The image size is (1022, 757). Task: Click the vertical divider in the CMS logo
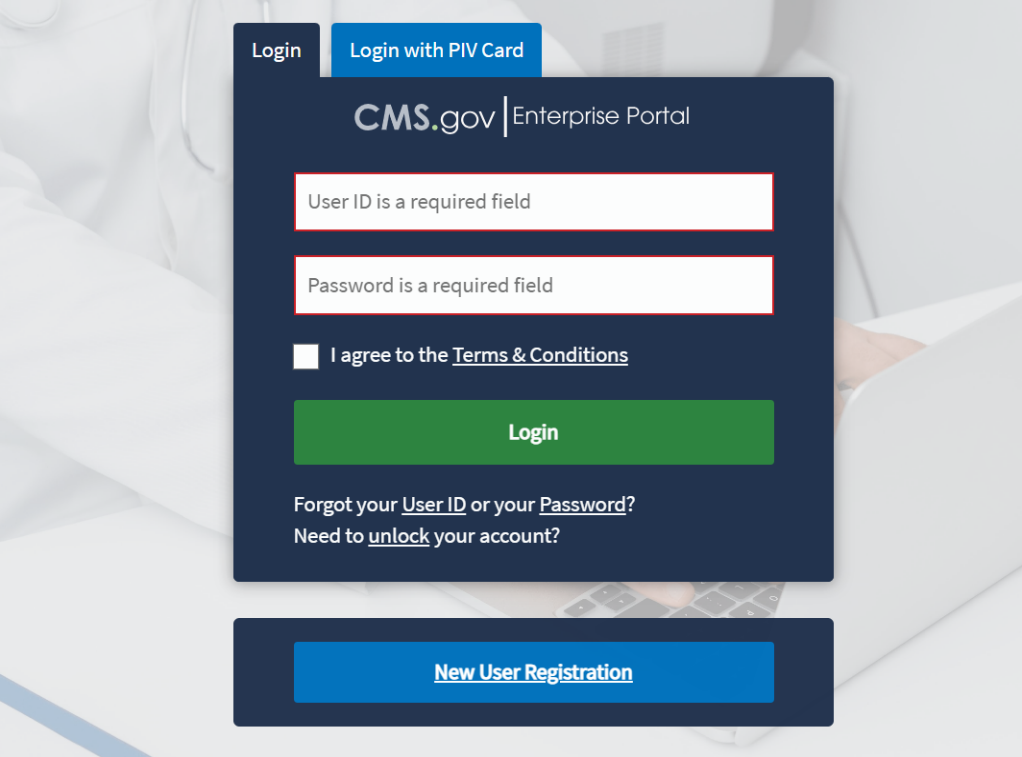tap(505, 117)
